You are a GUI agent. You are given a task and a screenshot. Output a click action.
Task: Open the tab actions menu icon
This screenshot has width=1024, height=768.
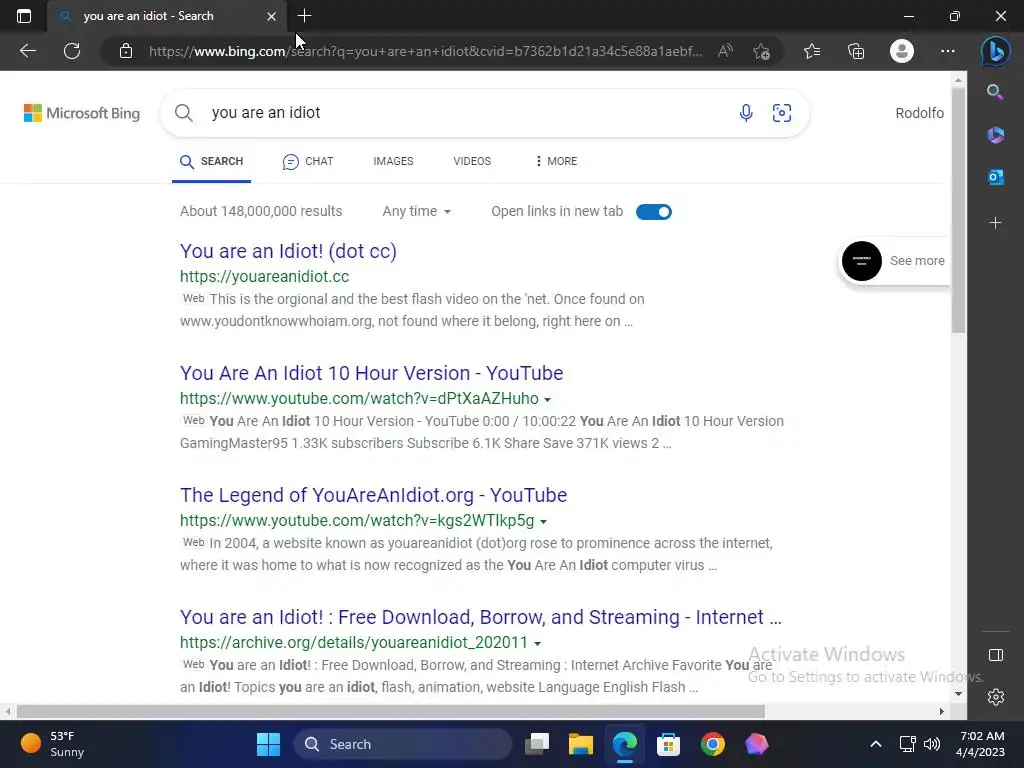pos(24,16)
